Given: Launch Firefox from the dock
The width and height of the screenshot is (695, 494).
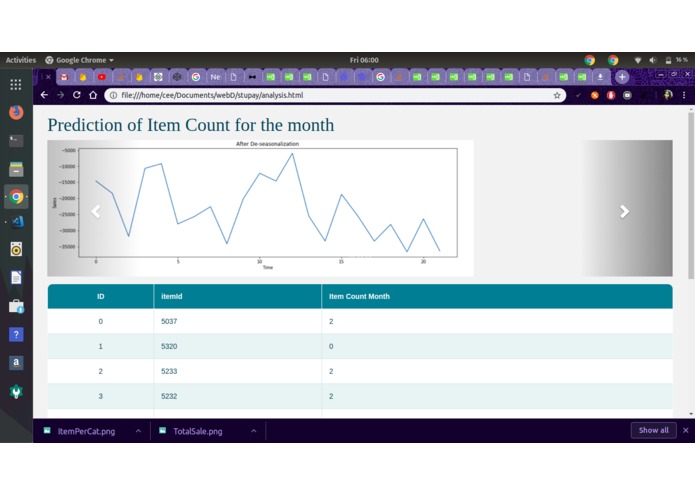Looking at the screenshot, I should click(16, 112).
